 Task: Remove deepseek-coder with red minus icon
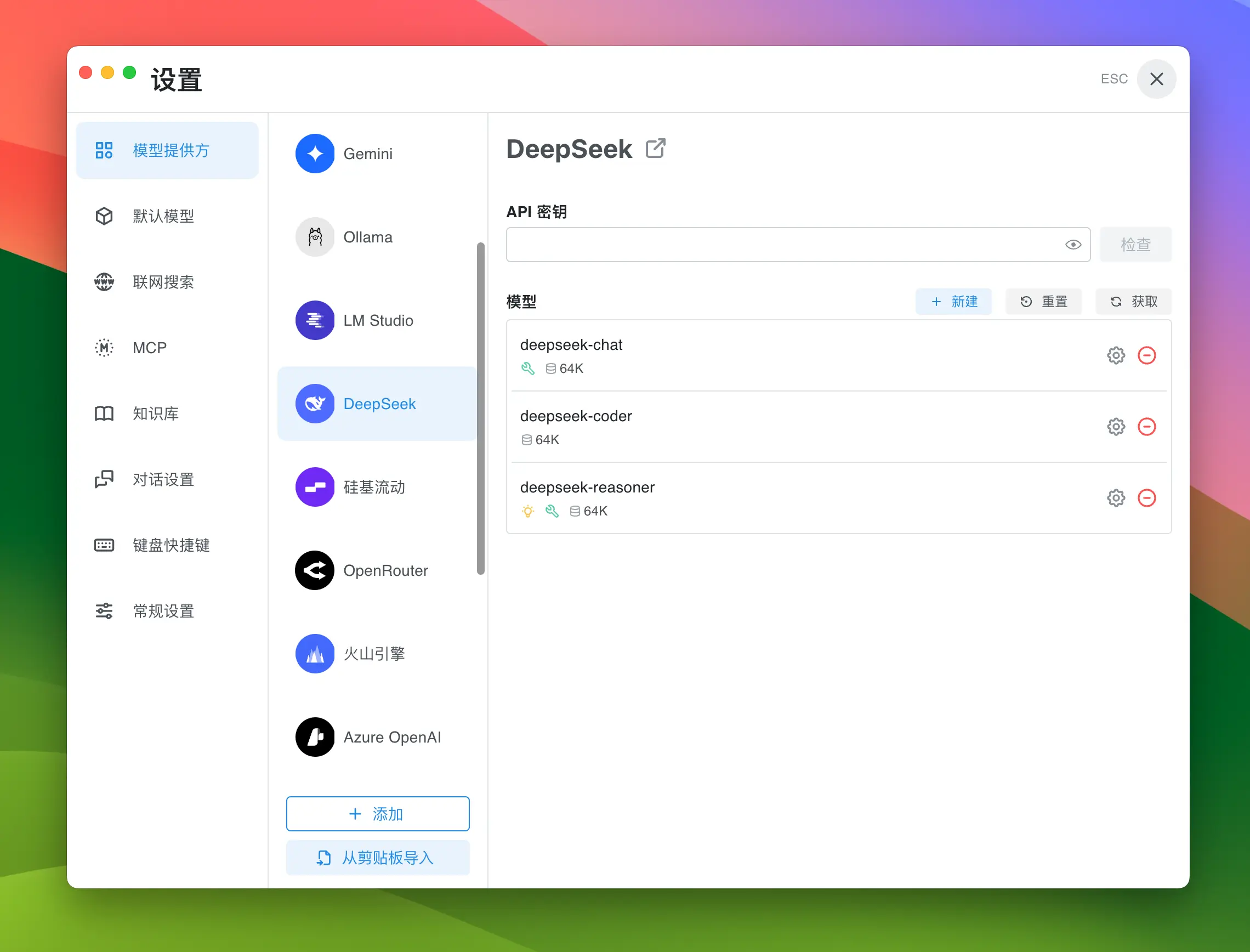pyautogui.click(x=1146, y=427)
